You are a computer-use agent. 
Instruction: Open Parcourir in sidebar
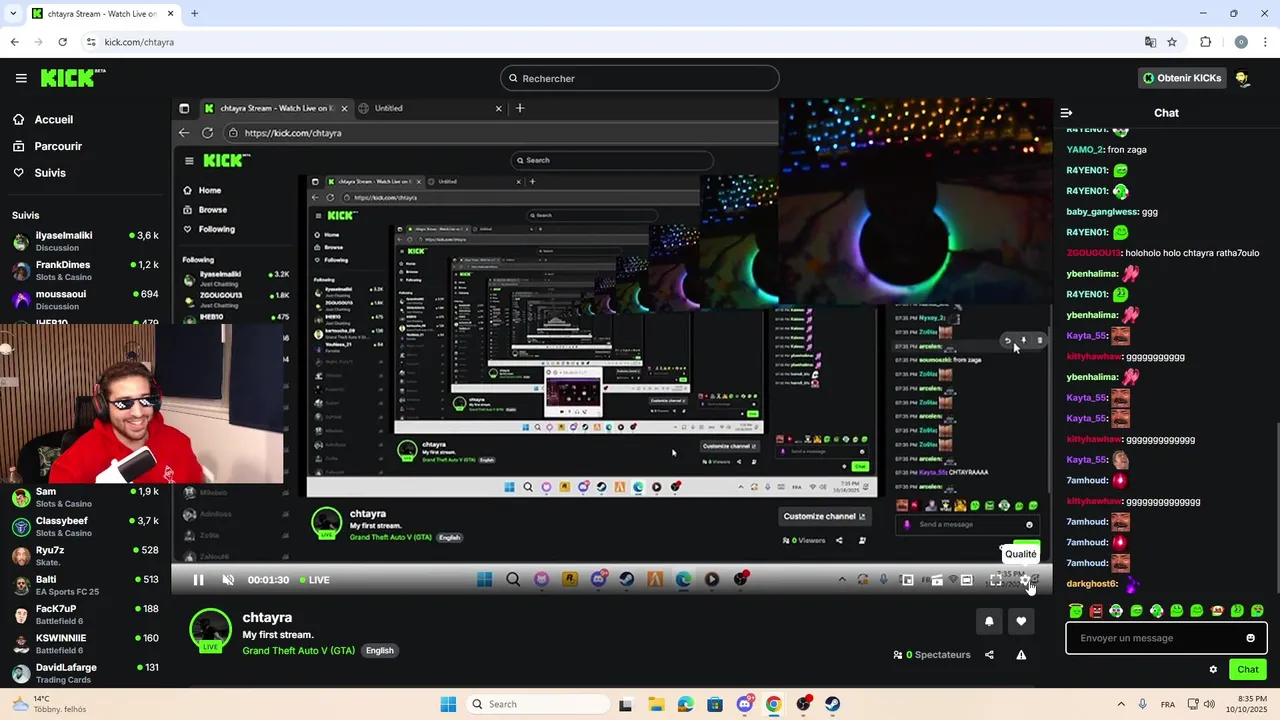[x=47, y=146]
